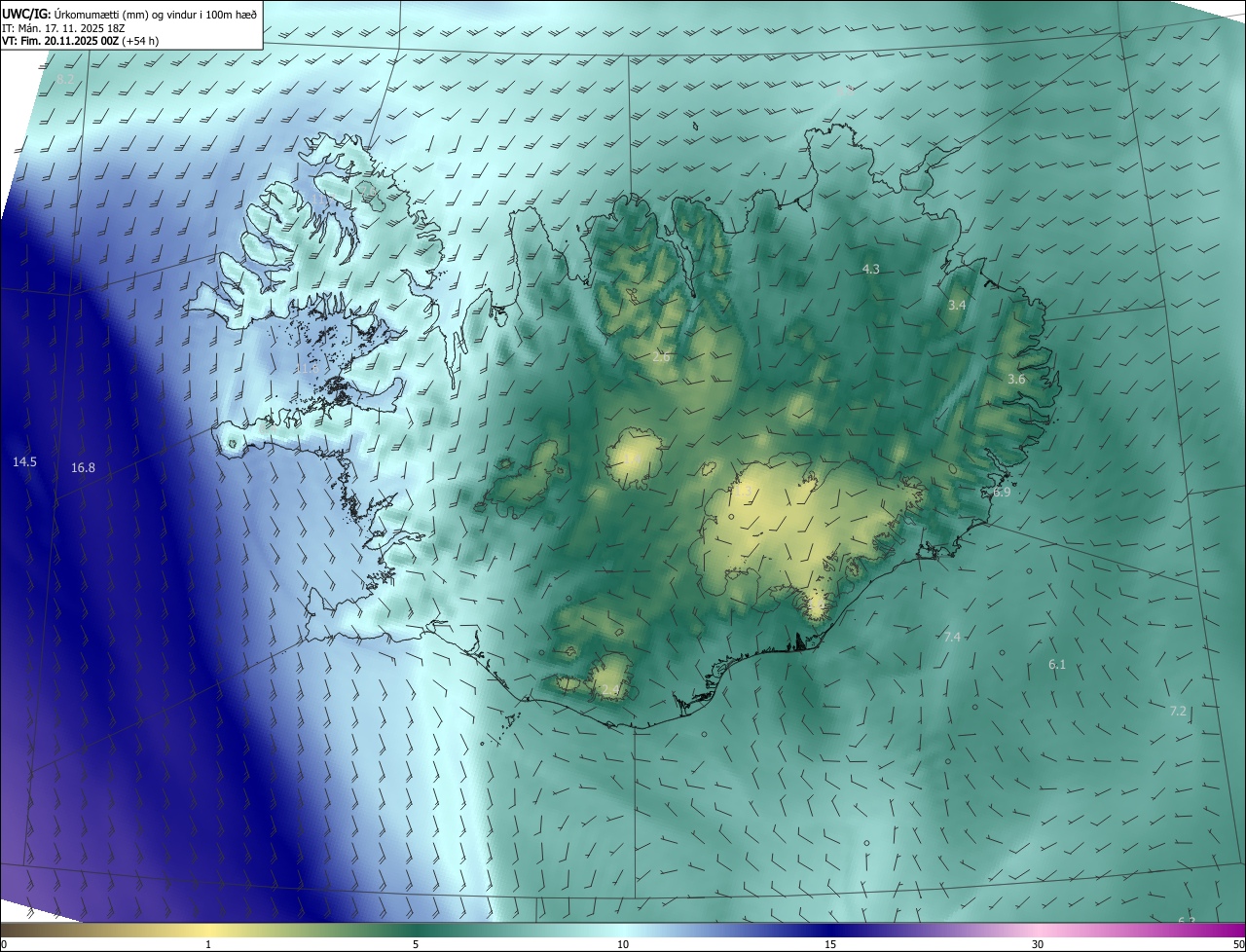This screenshot has width=1246, height=952.
Task: Click the 3.6 value in east Iceland
Action: 1016,379
